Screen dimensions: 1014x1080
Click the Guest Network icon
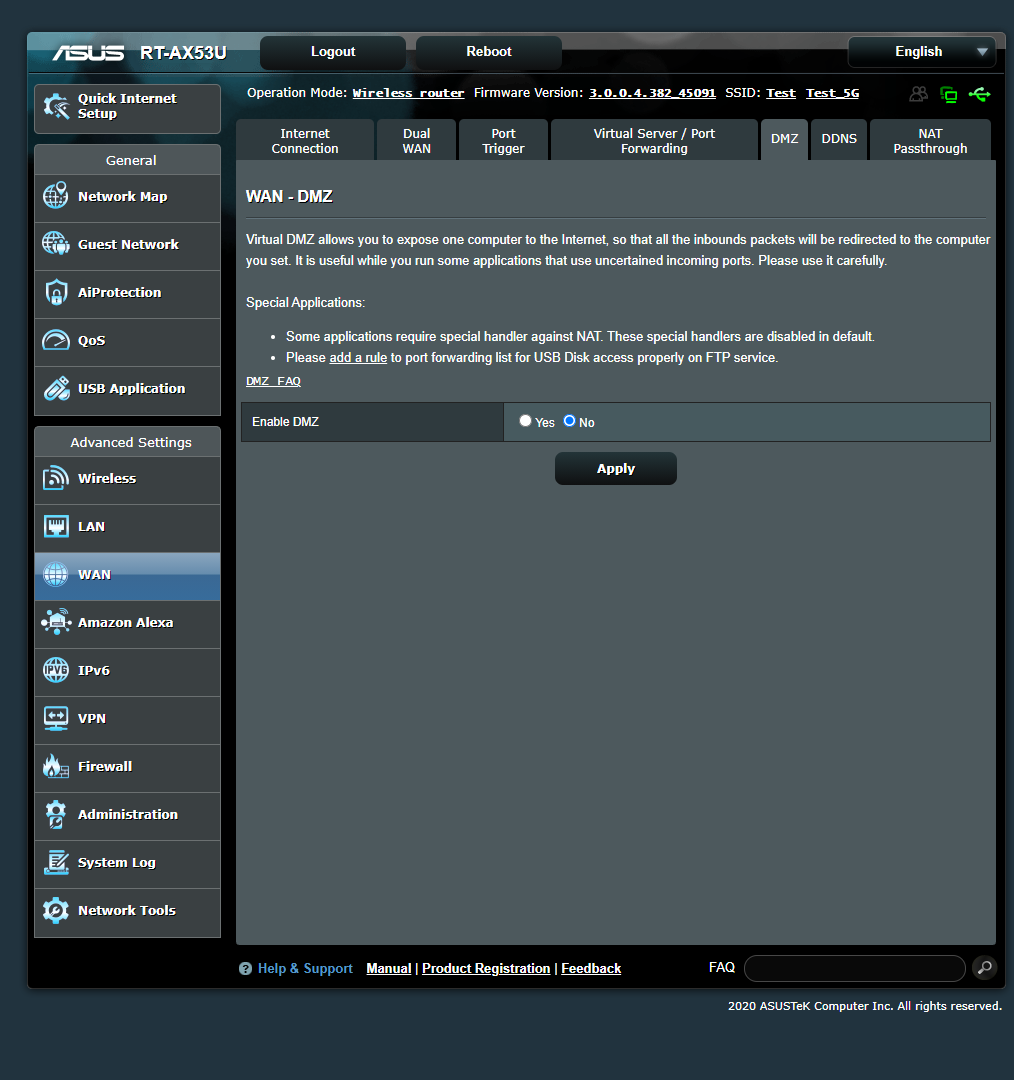tap(56, 244)
